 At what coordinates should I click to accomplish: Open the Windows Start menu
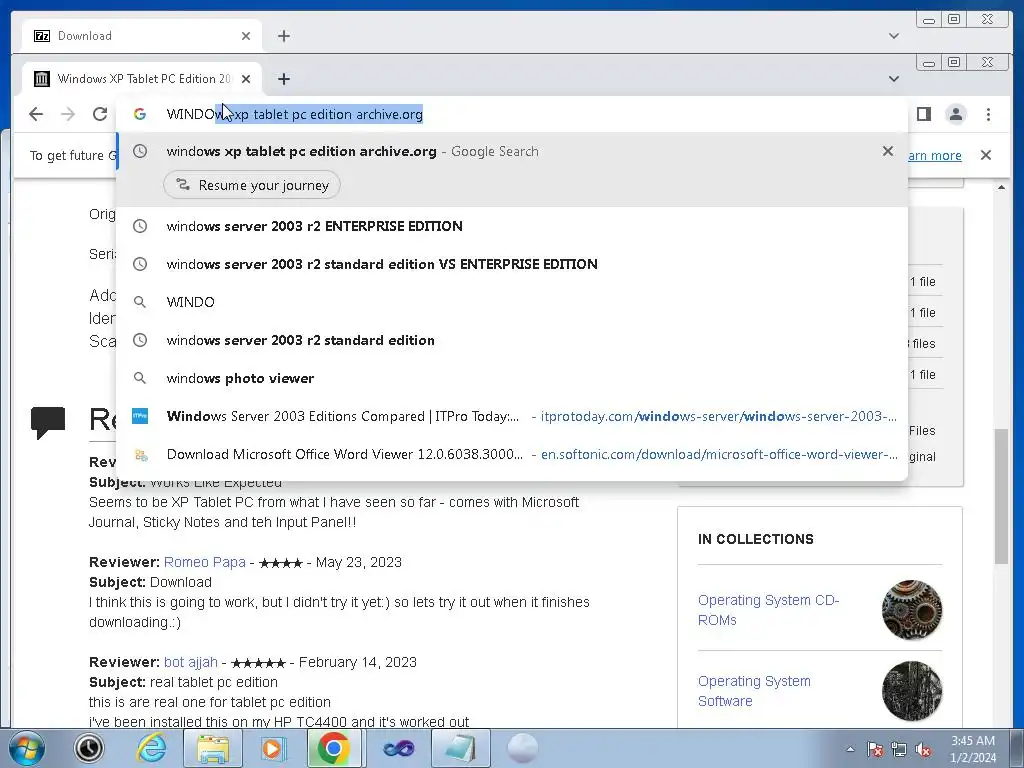26,748
